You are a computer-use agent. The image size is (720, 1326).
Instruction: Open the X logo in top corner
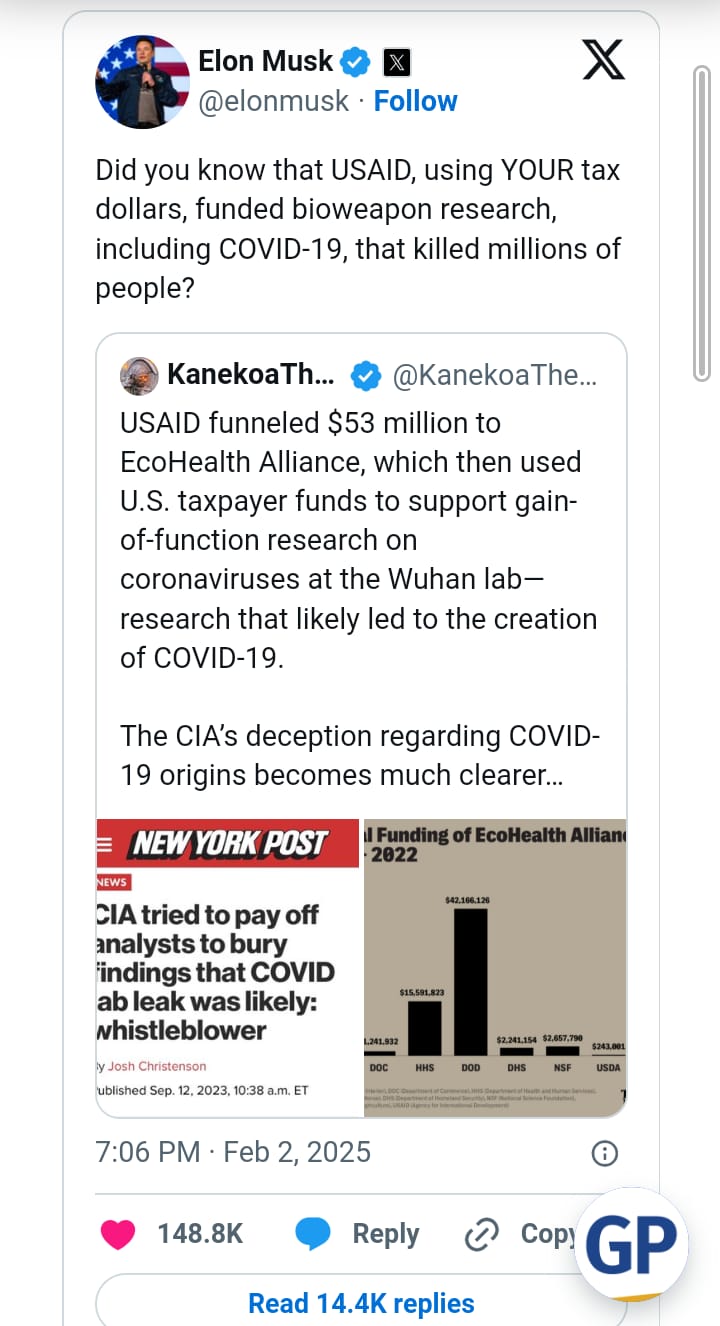click(x=603, y=61)
